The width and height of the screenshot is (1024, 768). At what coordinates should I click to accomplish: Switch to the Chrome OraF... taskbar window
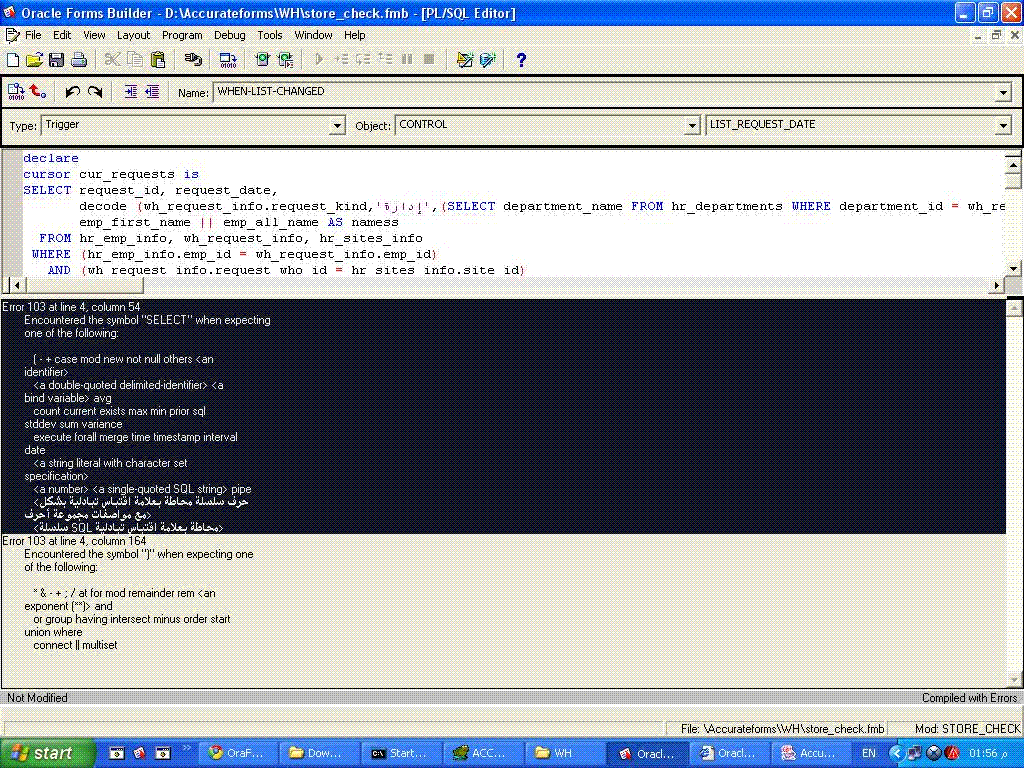tap(236, 754)
